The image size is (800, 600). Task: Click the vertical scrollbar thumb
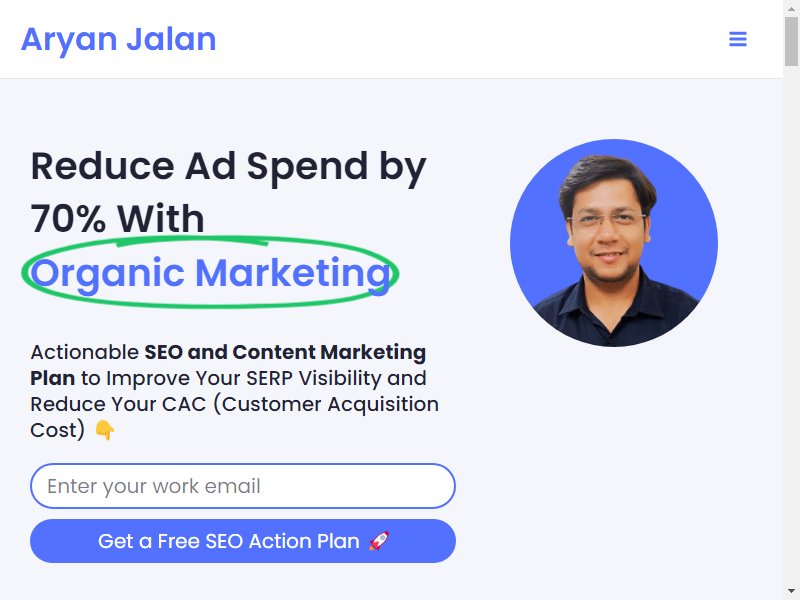tap(791, 41)
